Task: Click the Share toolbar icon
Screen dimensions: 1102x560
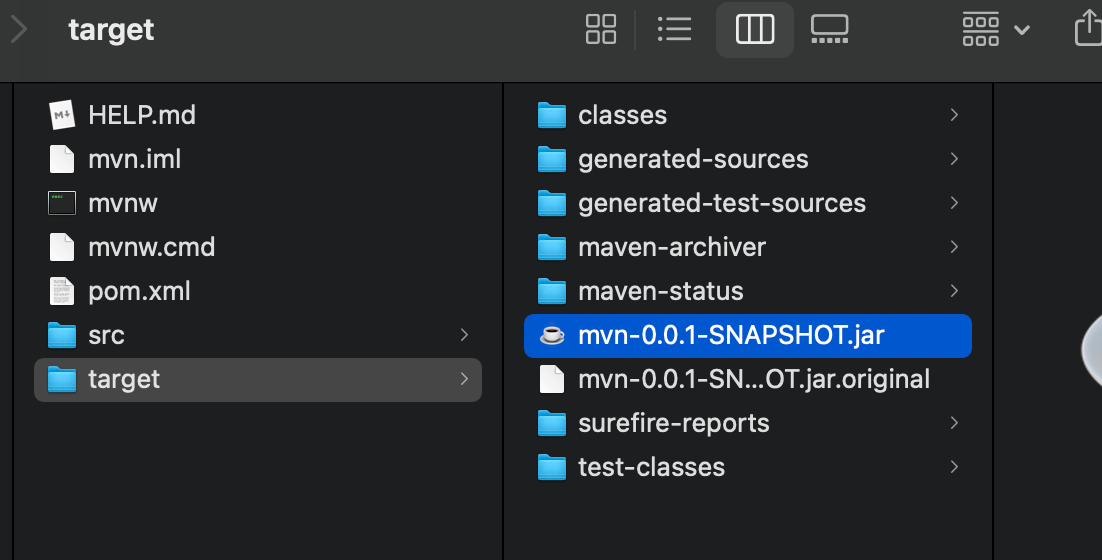Action: 1089,30
